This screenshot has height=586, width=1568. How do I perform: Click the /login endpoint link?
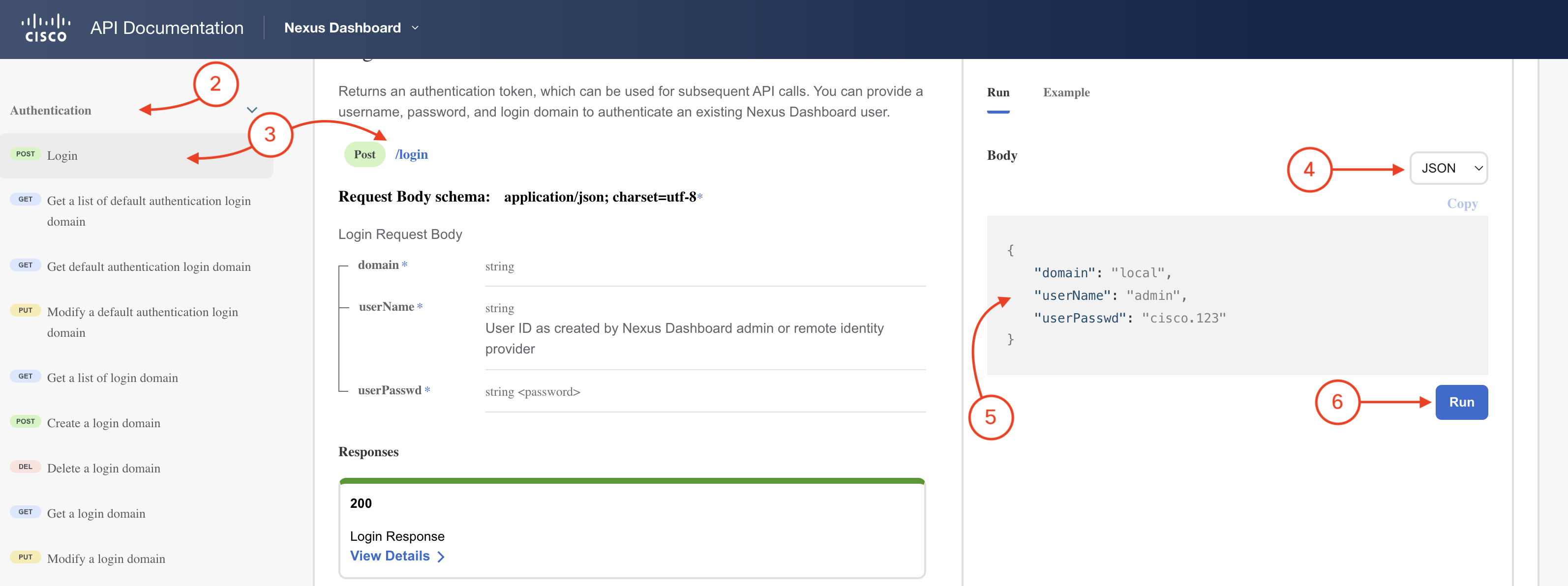(412, 154)
